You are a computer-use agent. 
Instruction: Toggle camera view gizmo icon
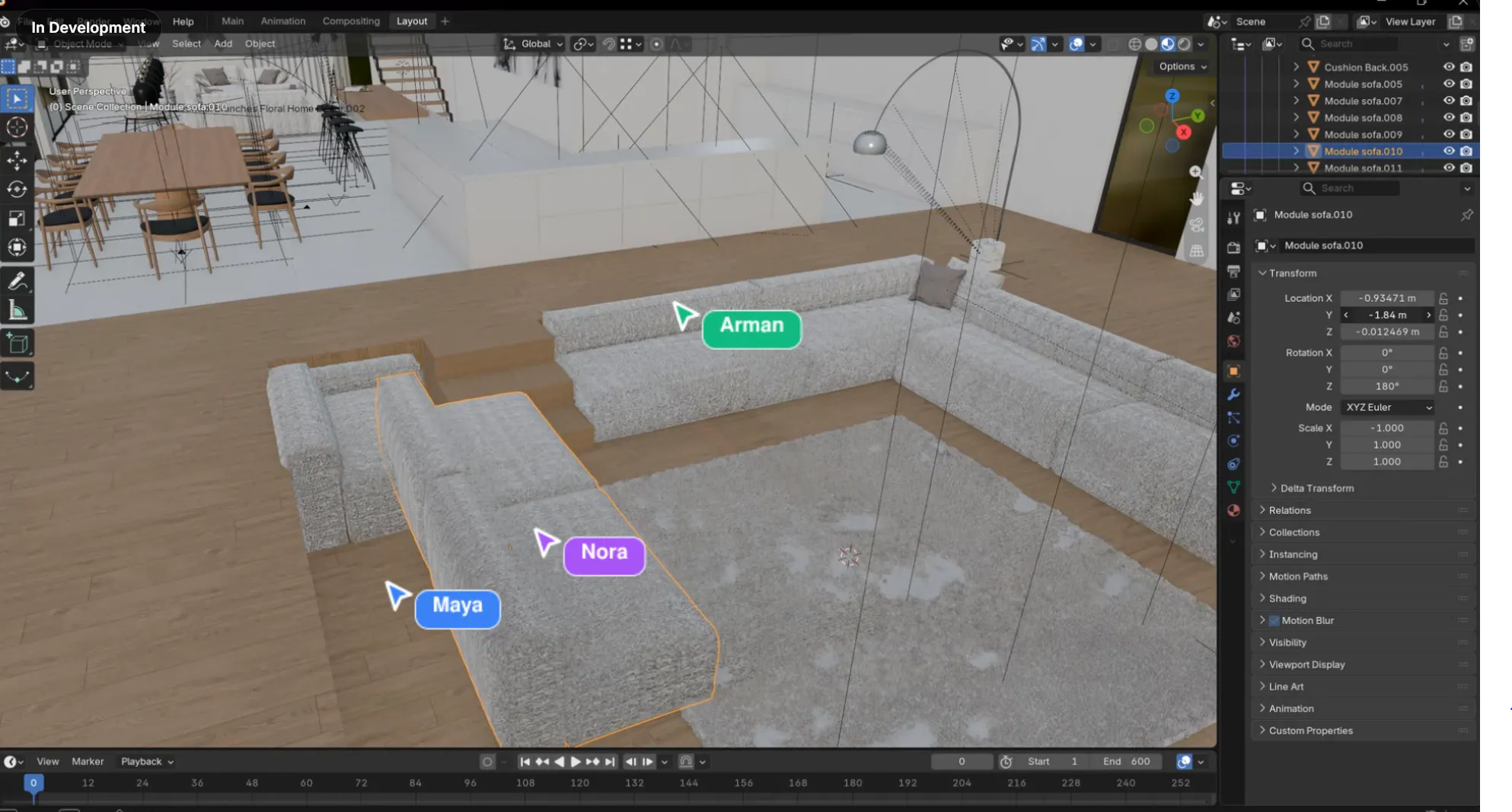coord(1196,225)
